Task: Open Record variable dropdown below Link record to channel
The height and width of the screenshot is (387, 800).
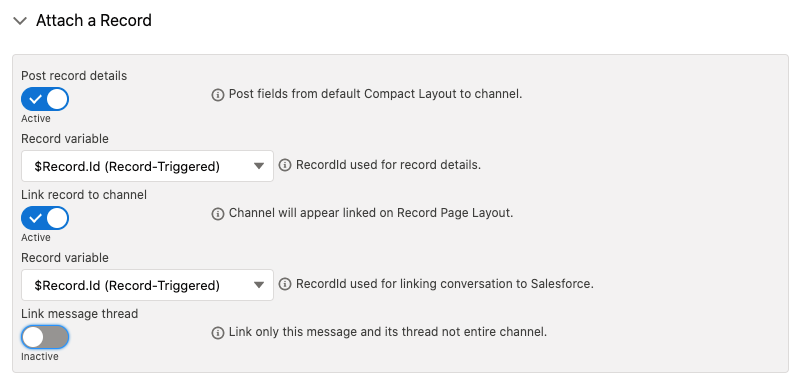Action: [x=147, y=285]
